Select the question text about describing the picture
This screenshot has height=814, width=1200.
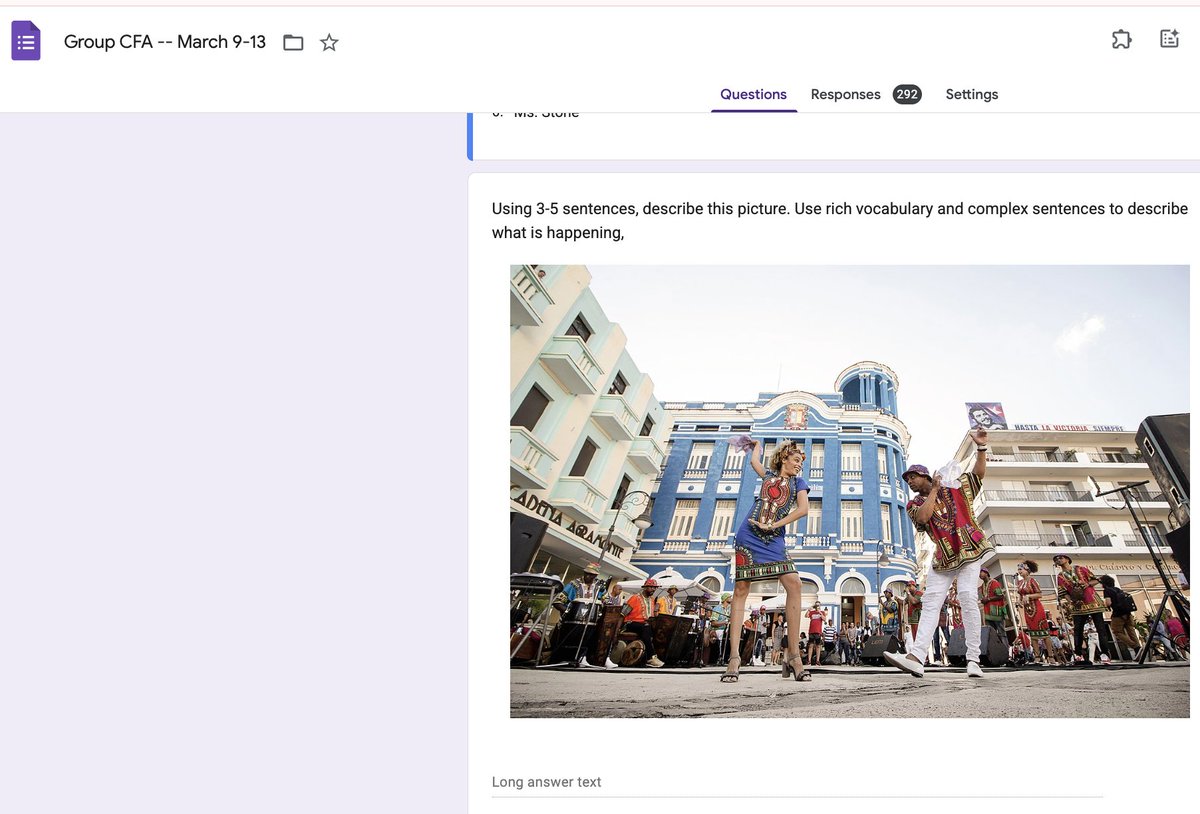click(x=840, y=221)
